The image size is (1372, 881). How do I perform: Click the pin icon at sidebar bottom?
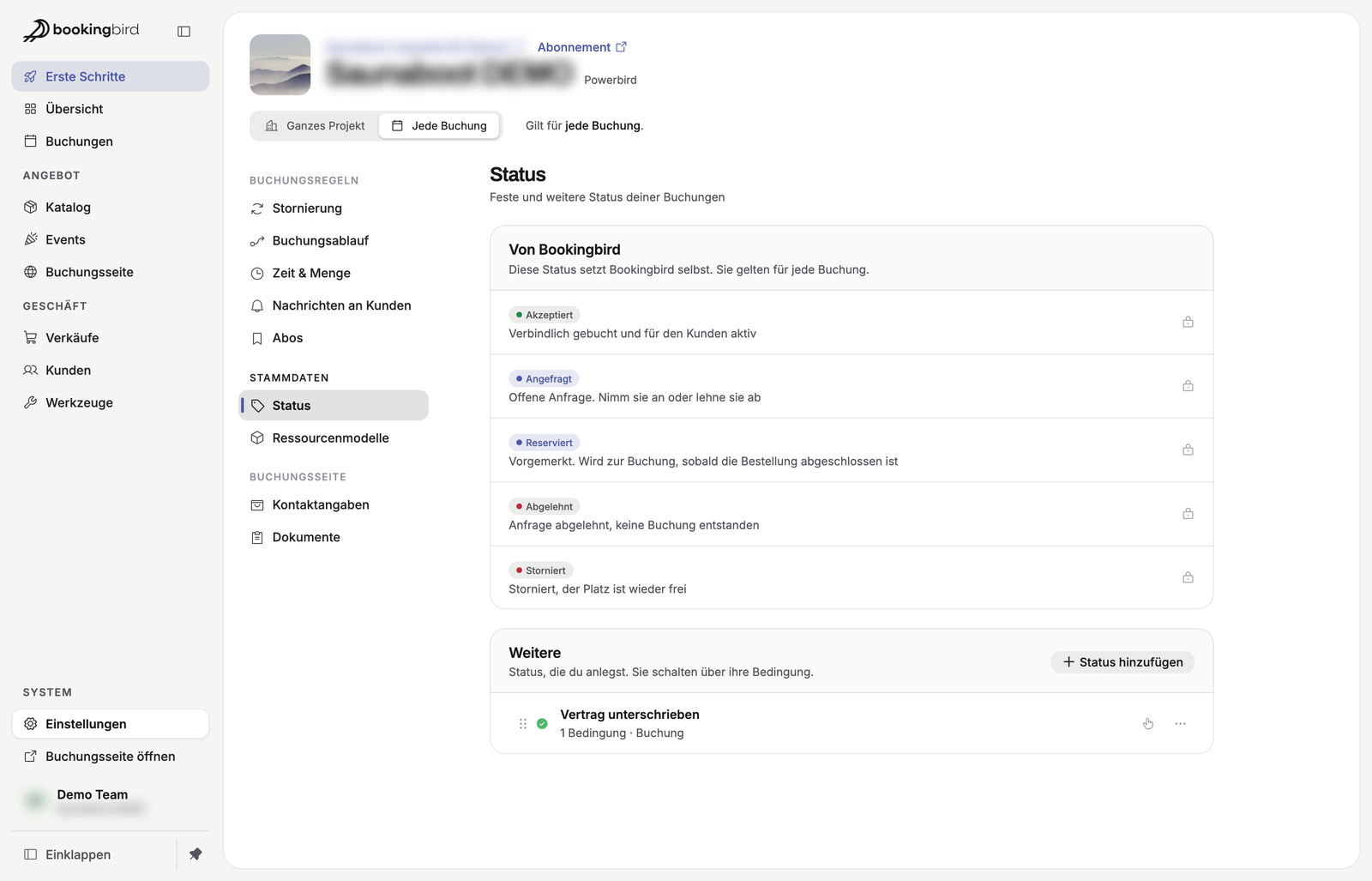(x=196, y=854)
